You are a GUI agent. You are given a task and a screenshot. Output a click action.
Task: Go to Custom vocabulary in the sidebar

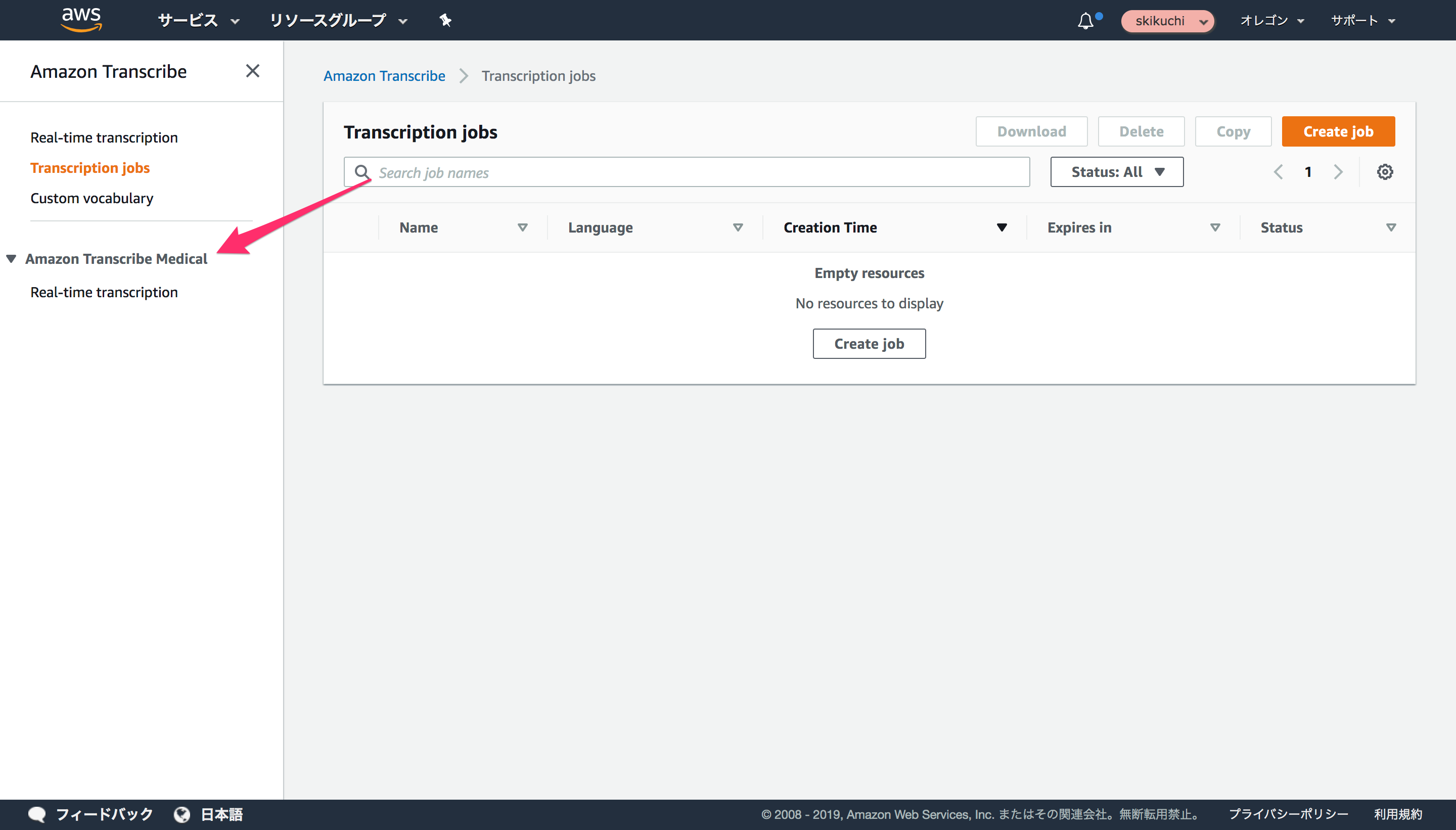pyautogui.click(x=92, y=198)
